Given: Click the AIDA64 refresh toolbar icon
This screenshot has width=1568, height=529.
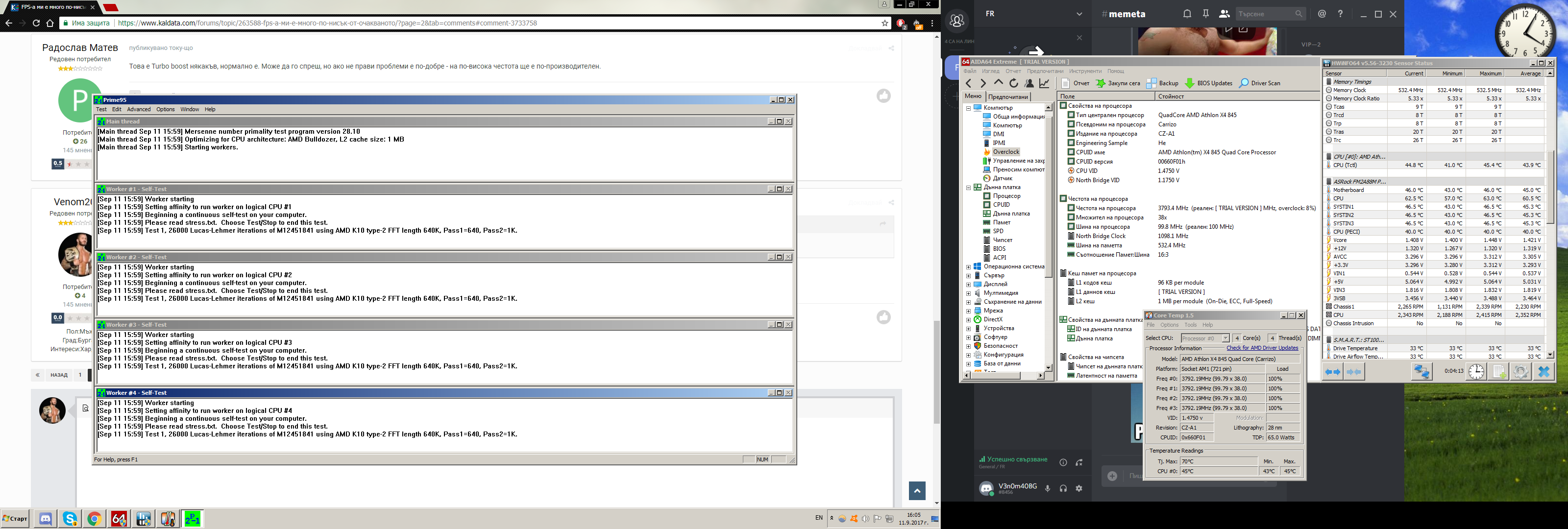Looking at the screenshot, I should click(x=1013, y=83).
